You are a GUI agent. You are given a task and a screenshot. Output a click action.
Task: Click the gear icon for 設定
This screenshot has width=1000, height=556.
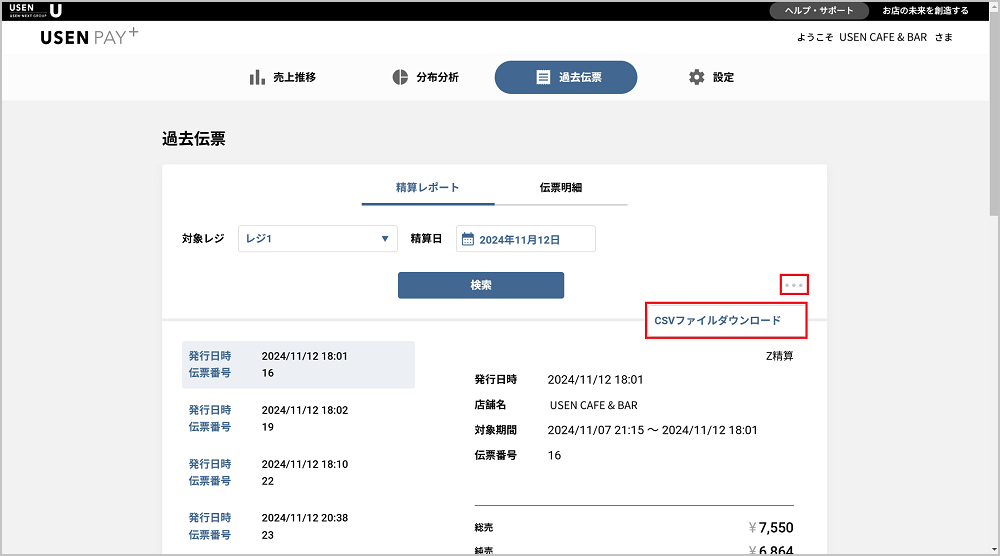(697, 77)
